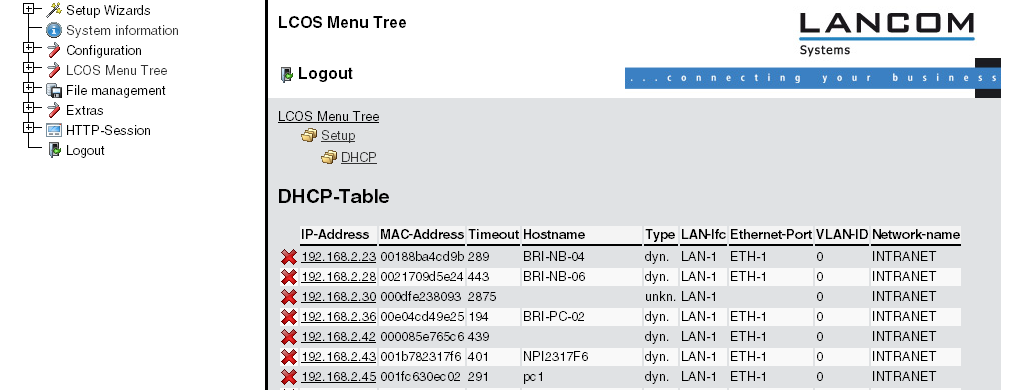The height and width of the screenshot is (390, 1021).
Task: Select Logout in the sidebar tree
Action: coord(85,150)
